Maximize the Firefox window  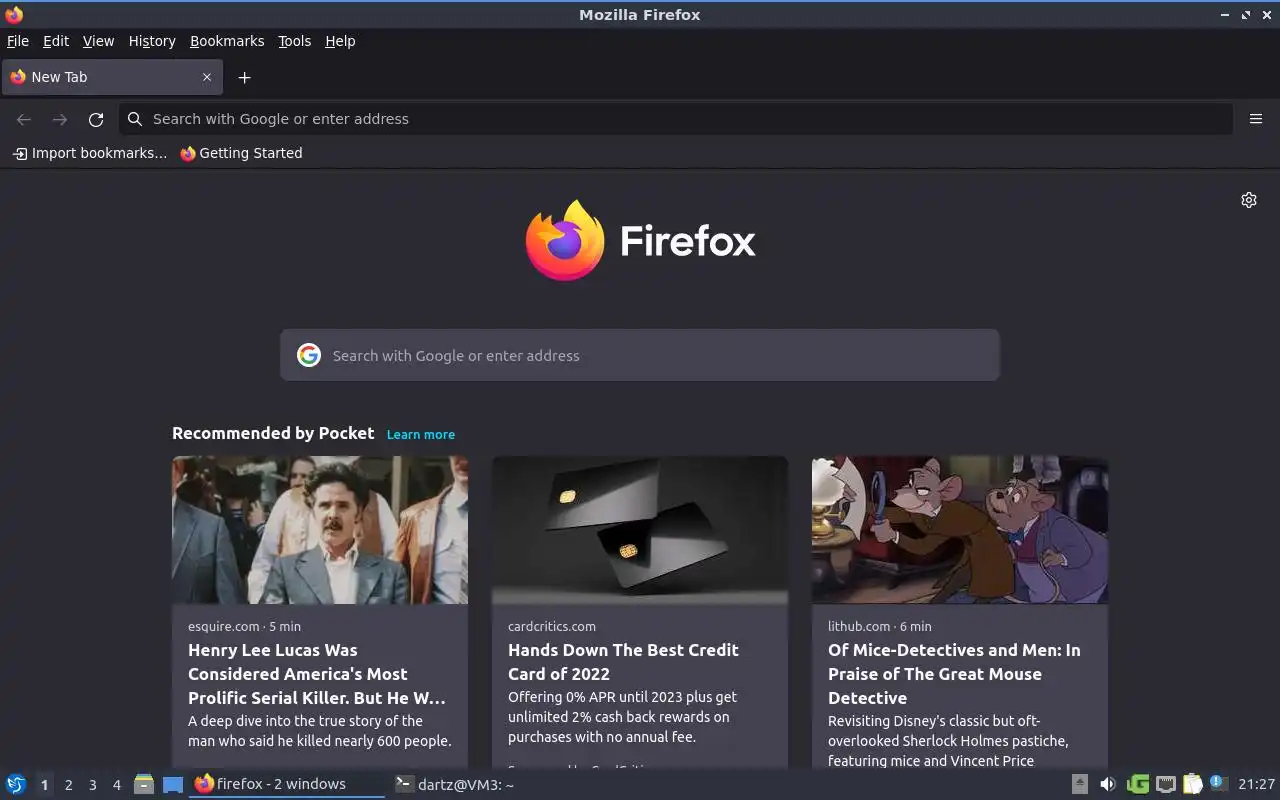(1246, 15)
